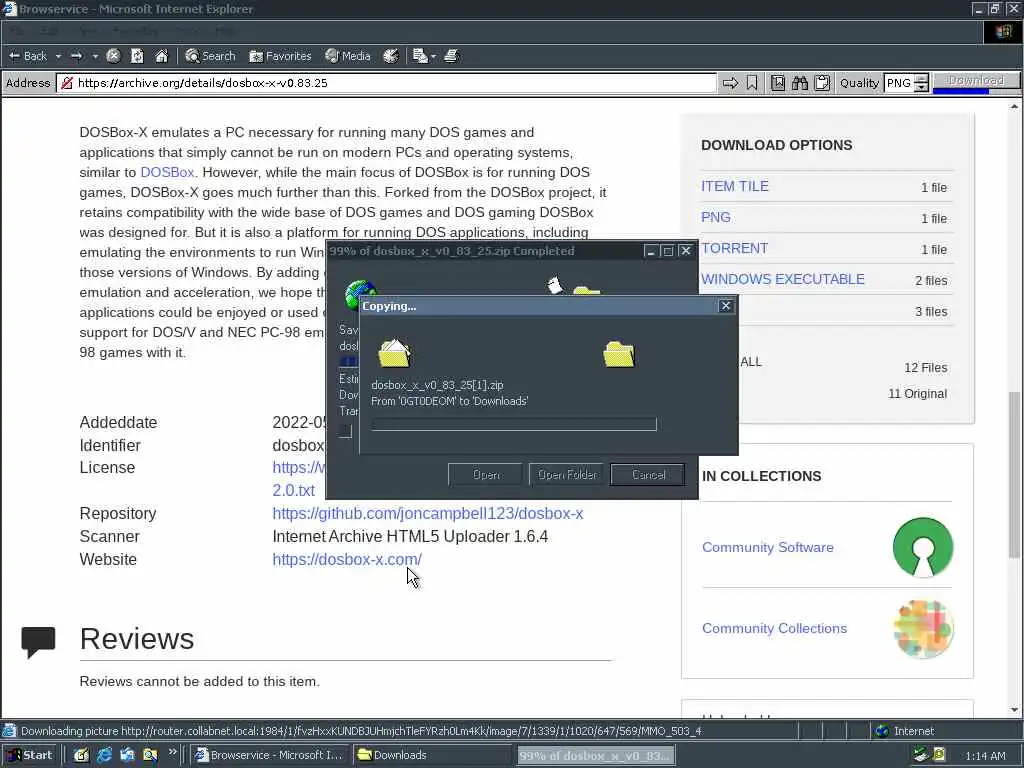Click the Reviews speech bubble icon
The width and height of the screenshot is (1024, 768).
tap(39, 642)
